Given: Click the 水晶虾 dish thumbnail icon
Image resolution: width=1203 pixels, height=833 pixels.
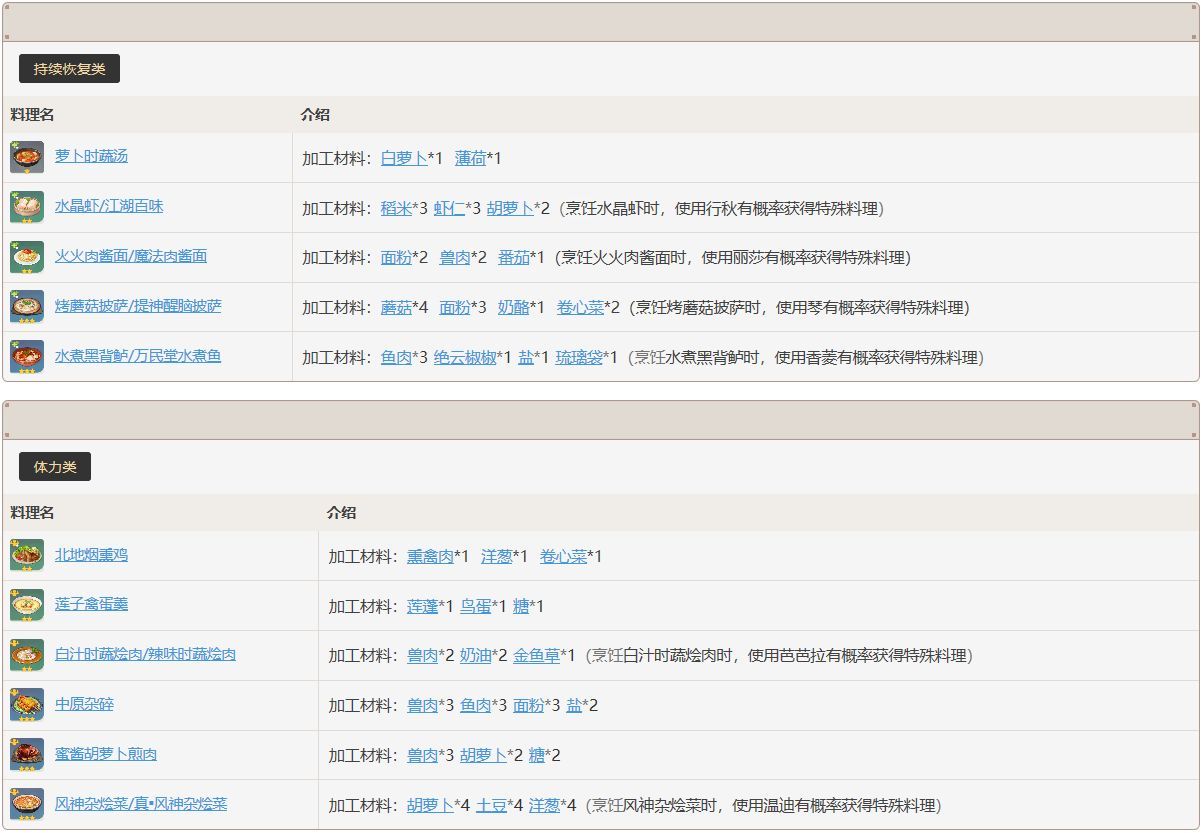Looking at the screenshot, I should [x=27, y=207].
